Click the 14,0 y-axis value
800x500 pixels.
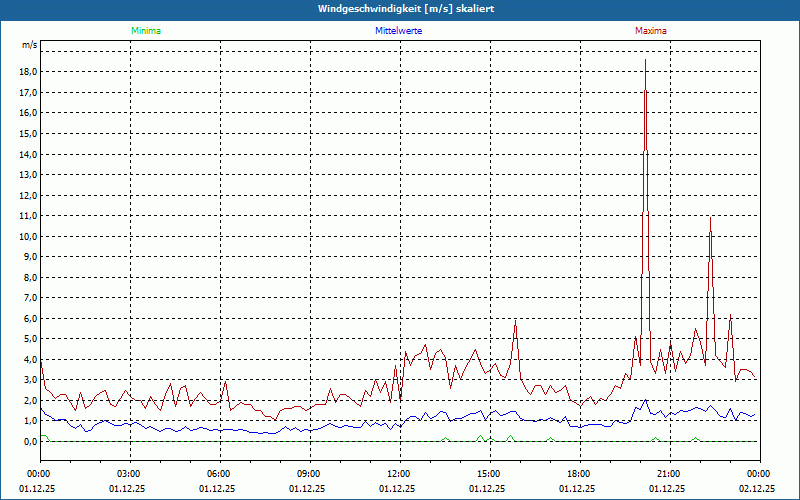click(28, 154)
